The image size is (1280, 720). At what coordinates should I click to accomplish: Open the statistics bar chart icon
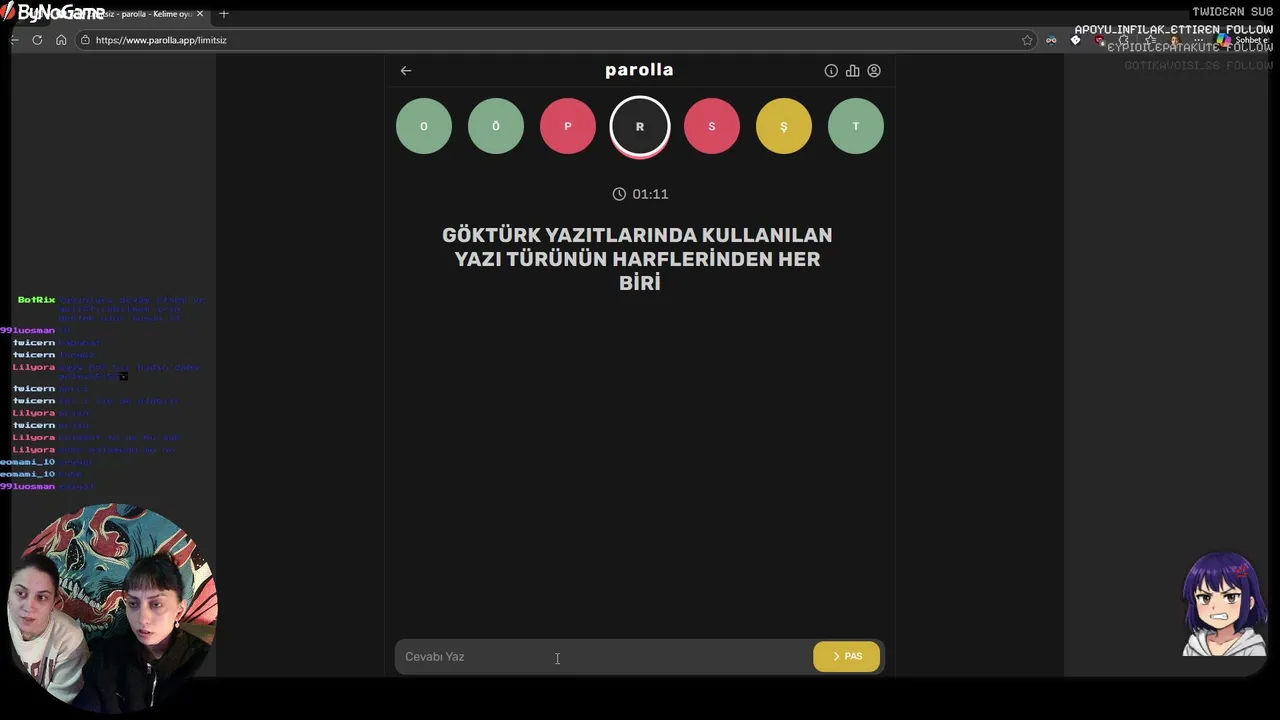(x=852, y=71)
